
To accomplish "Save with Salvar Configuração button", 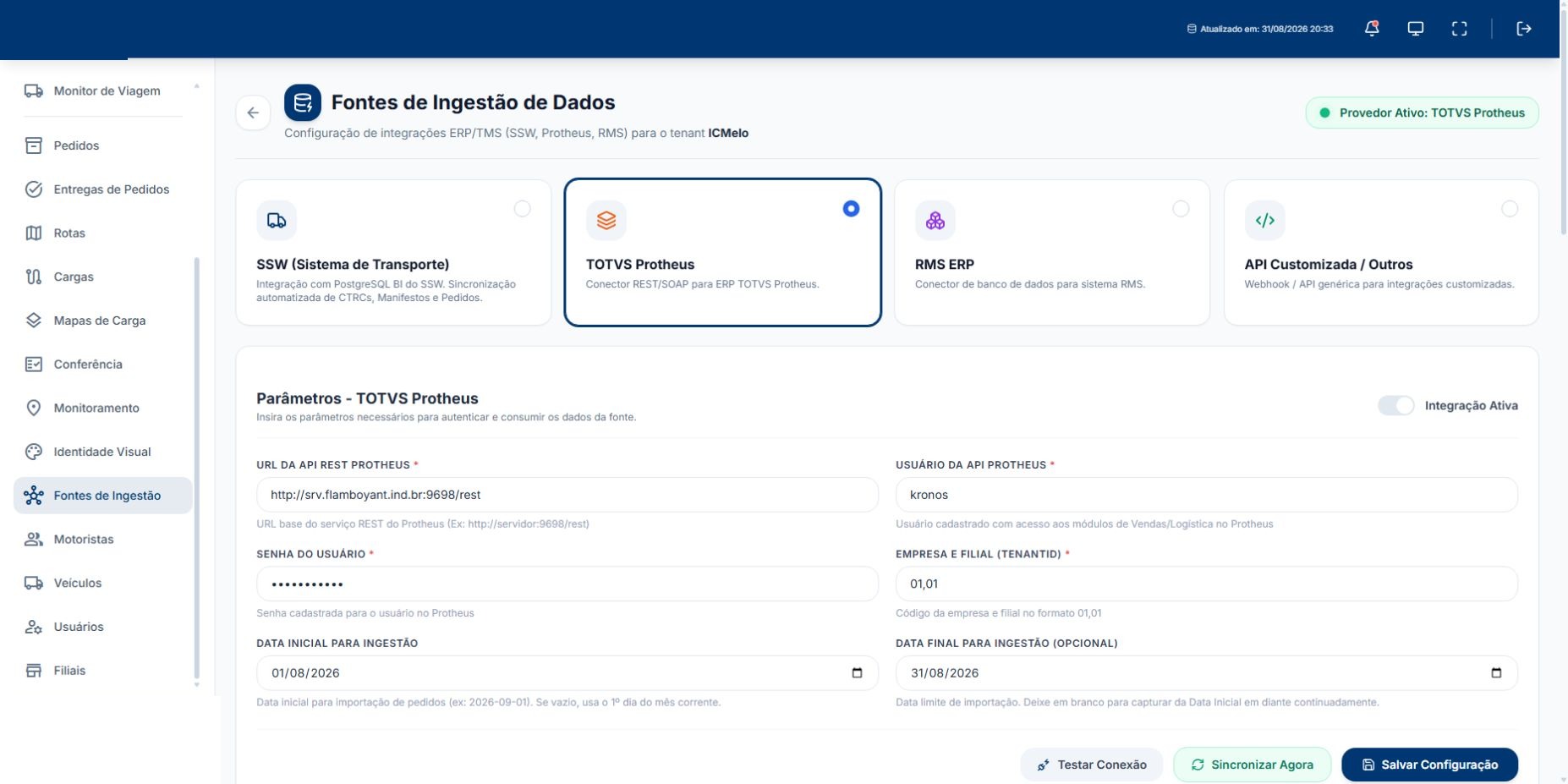I will pos(1430,765).
